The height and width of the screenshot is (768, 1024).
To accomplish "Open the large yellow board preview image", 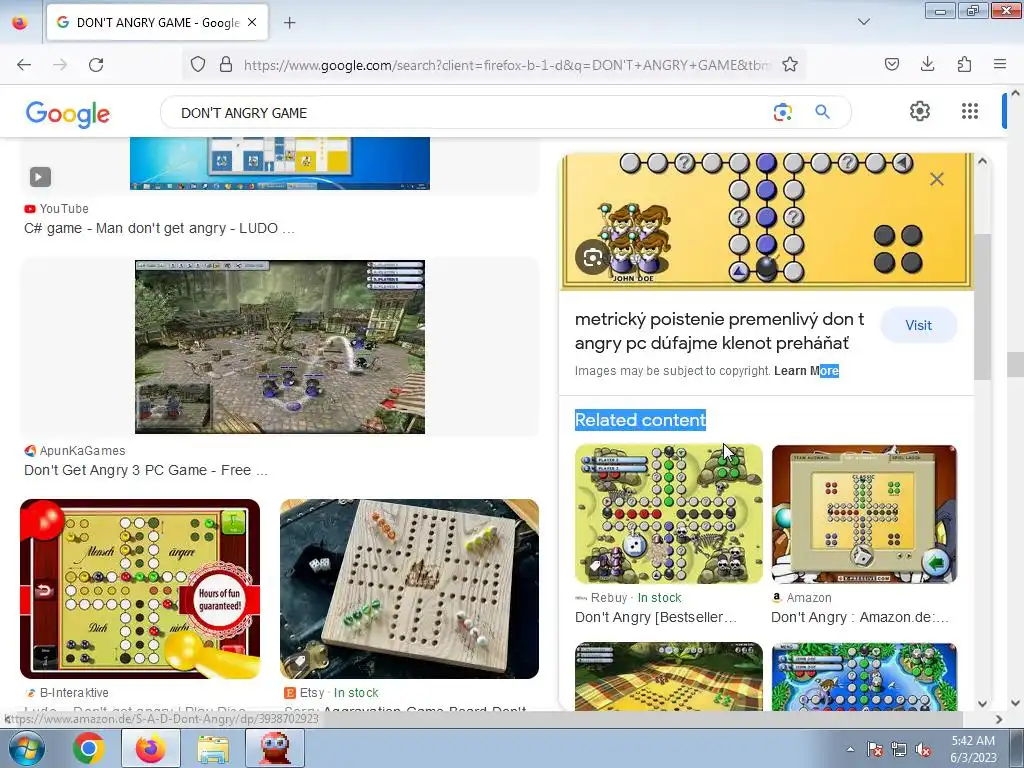I will point(767,221).
